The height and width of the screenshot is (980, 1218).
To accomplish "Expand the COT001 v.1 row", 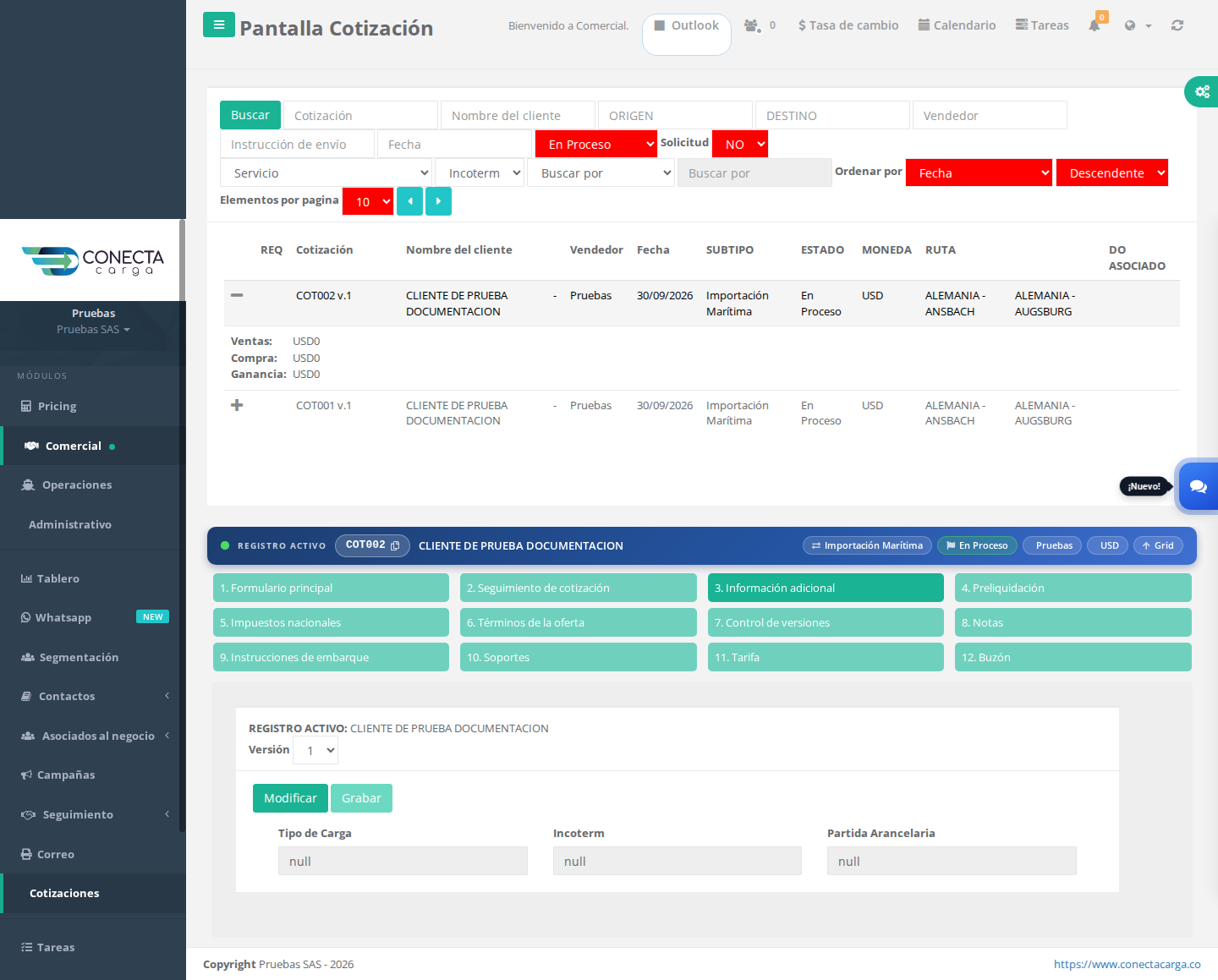I will pos(237,405).
